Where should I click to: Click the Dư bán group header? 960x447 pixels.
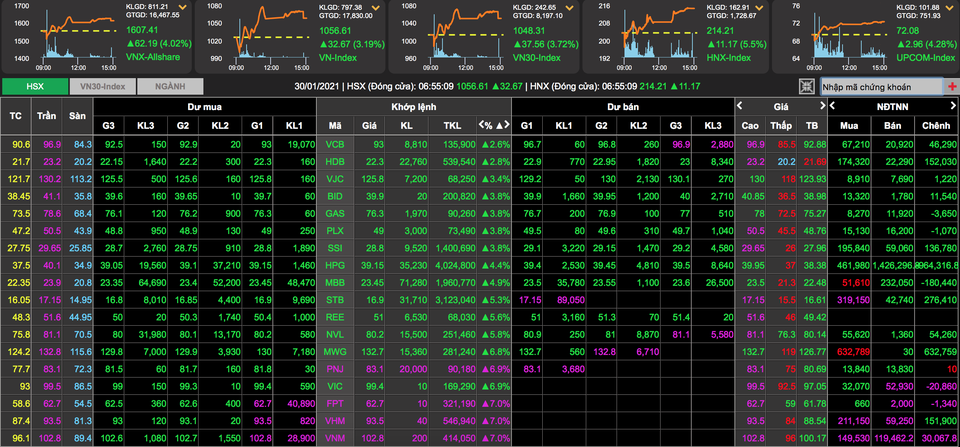622,106
